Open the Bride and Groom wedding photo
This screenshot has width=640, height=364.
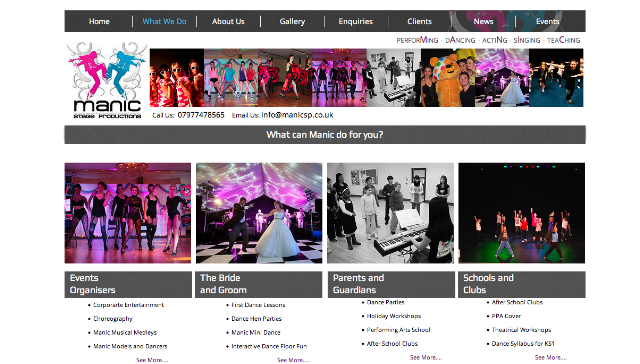pos(259,213)
